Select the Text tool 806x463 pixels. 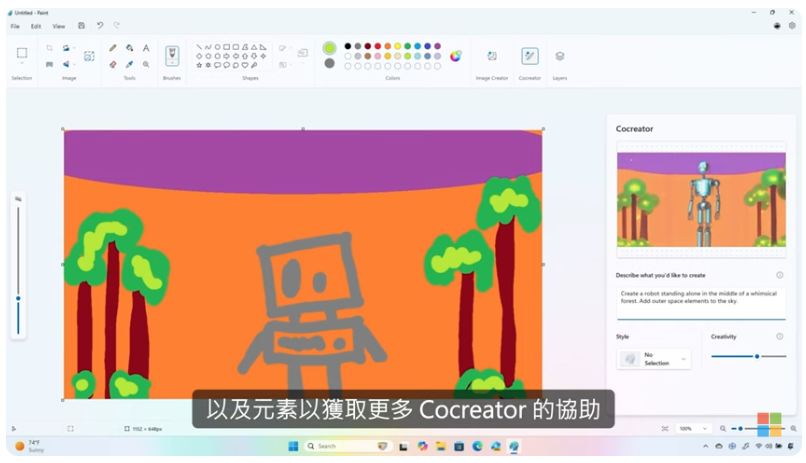146,48
